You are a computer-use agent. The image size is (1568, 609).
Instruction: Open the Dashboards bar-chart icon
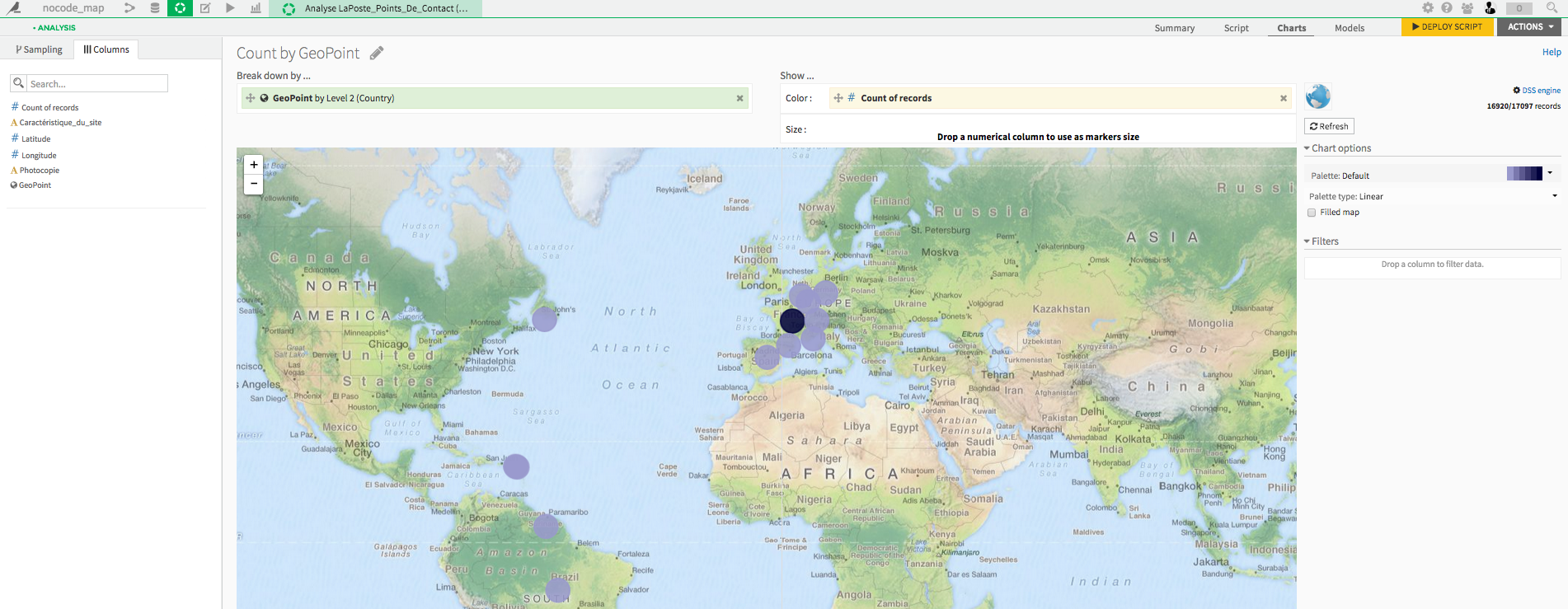coord(256,8)
